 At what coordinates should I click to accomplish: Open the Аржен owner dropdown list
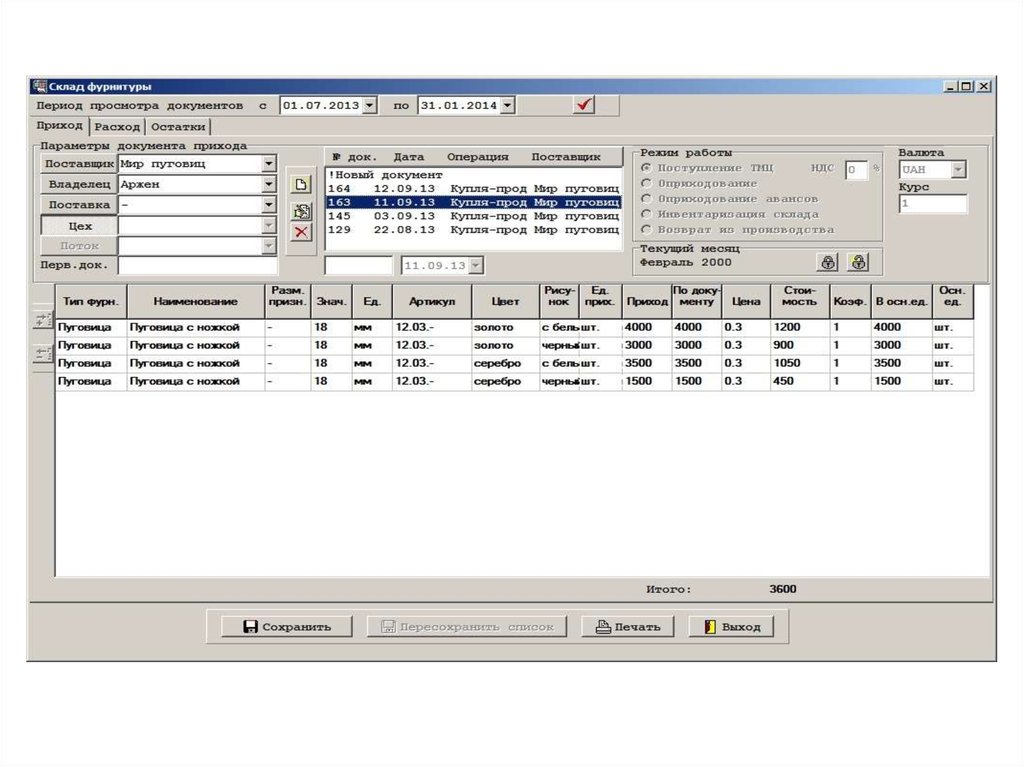pos(269,185)
